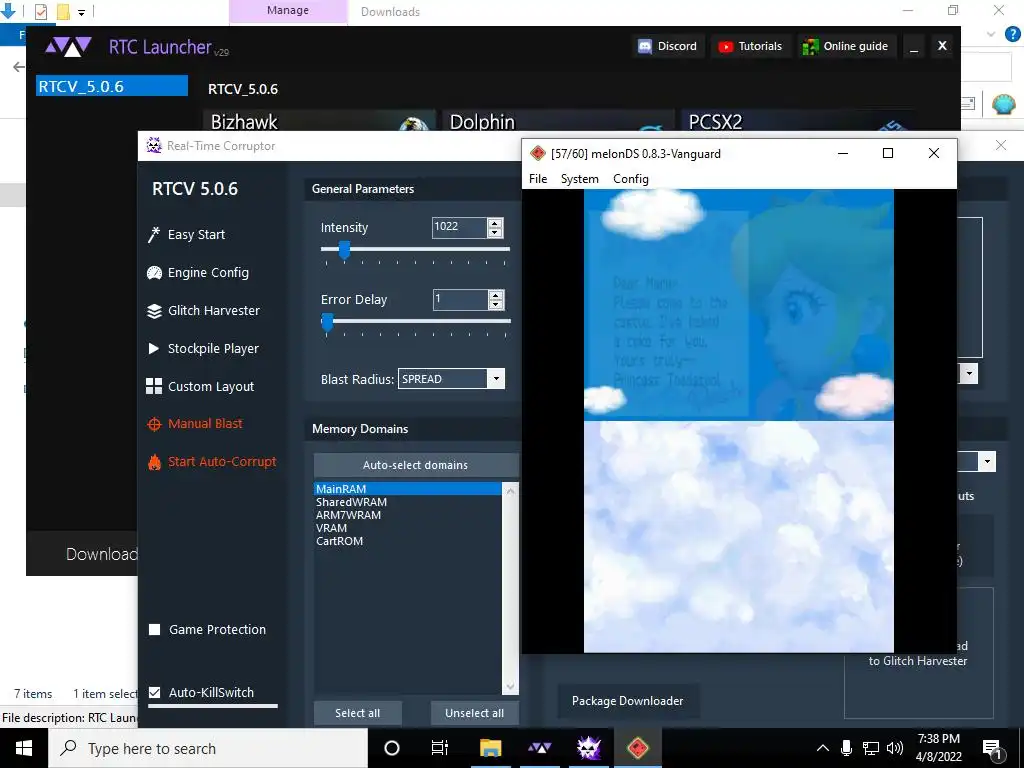Click memory domains list scrollbar down arrow
Screen dimensions: 1024x768
pos(510,686)
